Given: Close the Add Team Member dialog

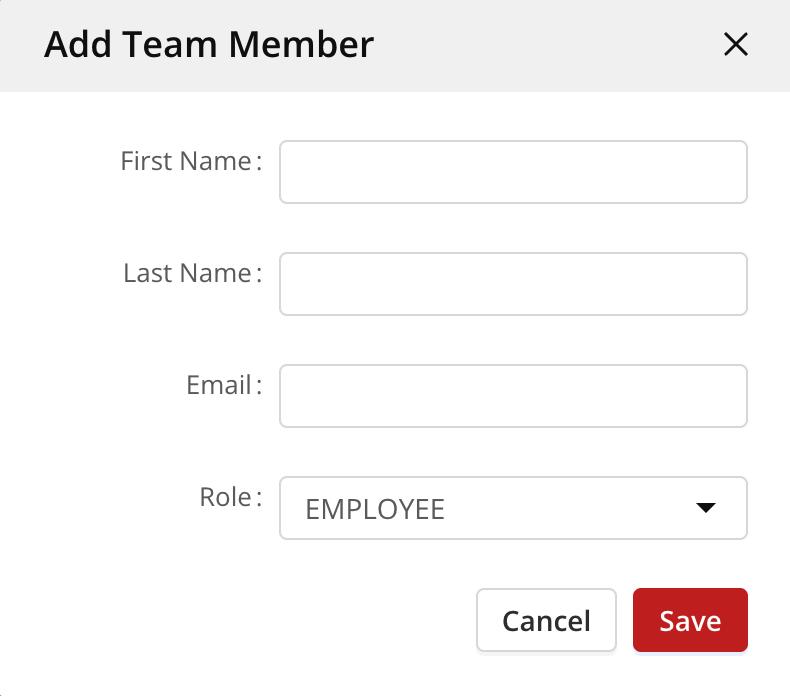Looking at the screenshot, I should (736, 44).
